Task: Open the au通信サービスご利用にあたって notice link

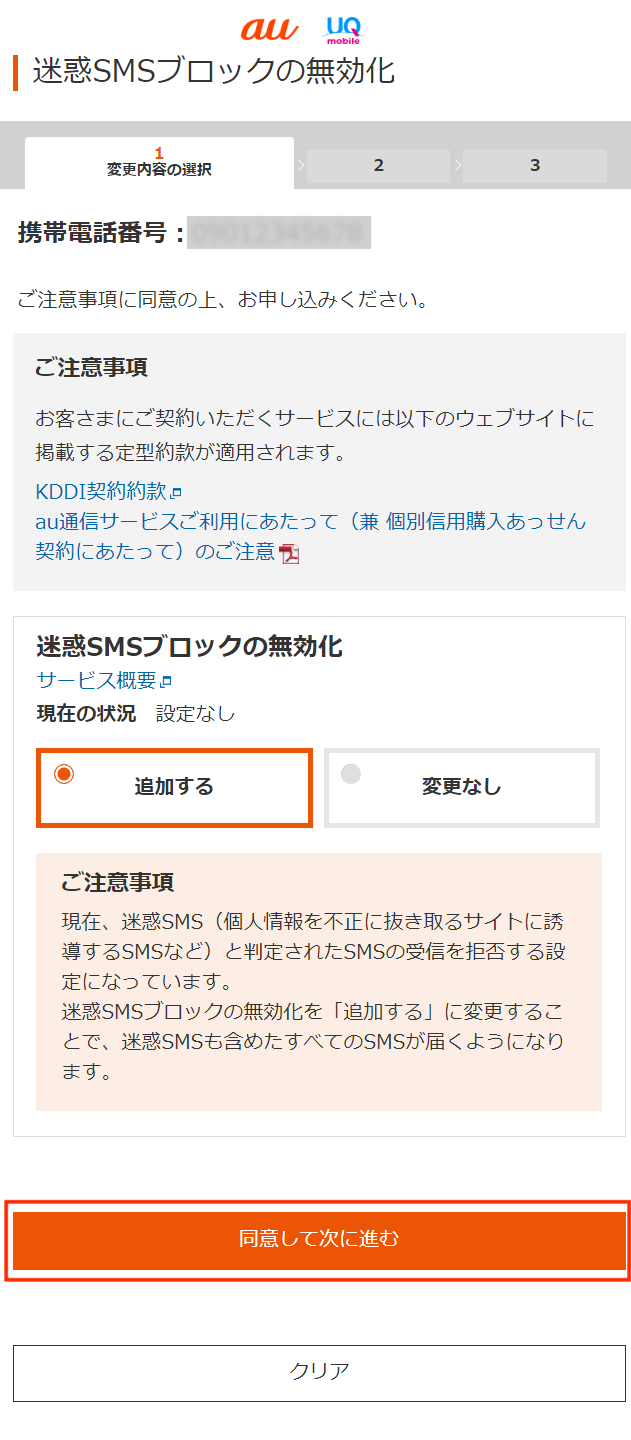Action: (310, 522)
